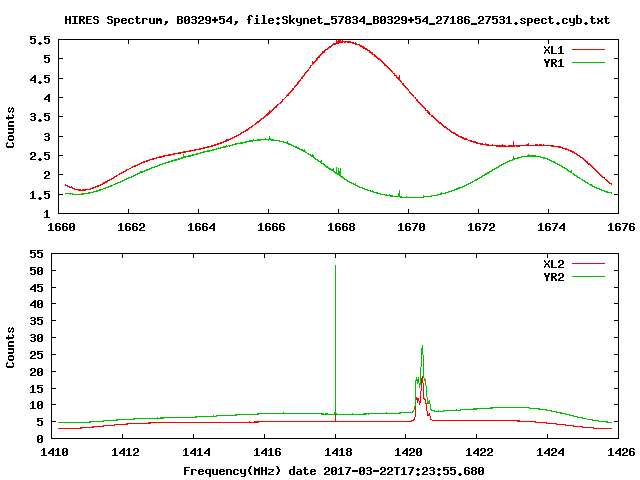The height and width of the screenshot is (480, 640).
Task: Click the 1424 x-axis tick label
Action: pos(550,452)
